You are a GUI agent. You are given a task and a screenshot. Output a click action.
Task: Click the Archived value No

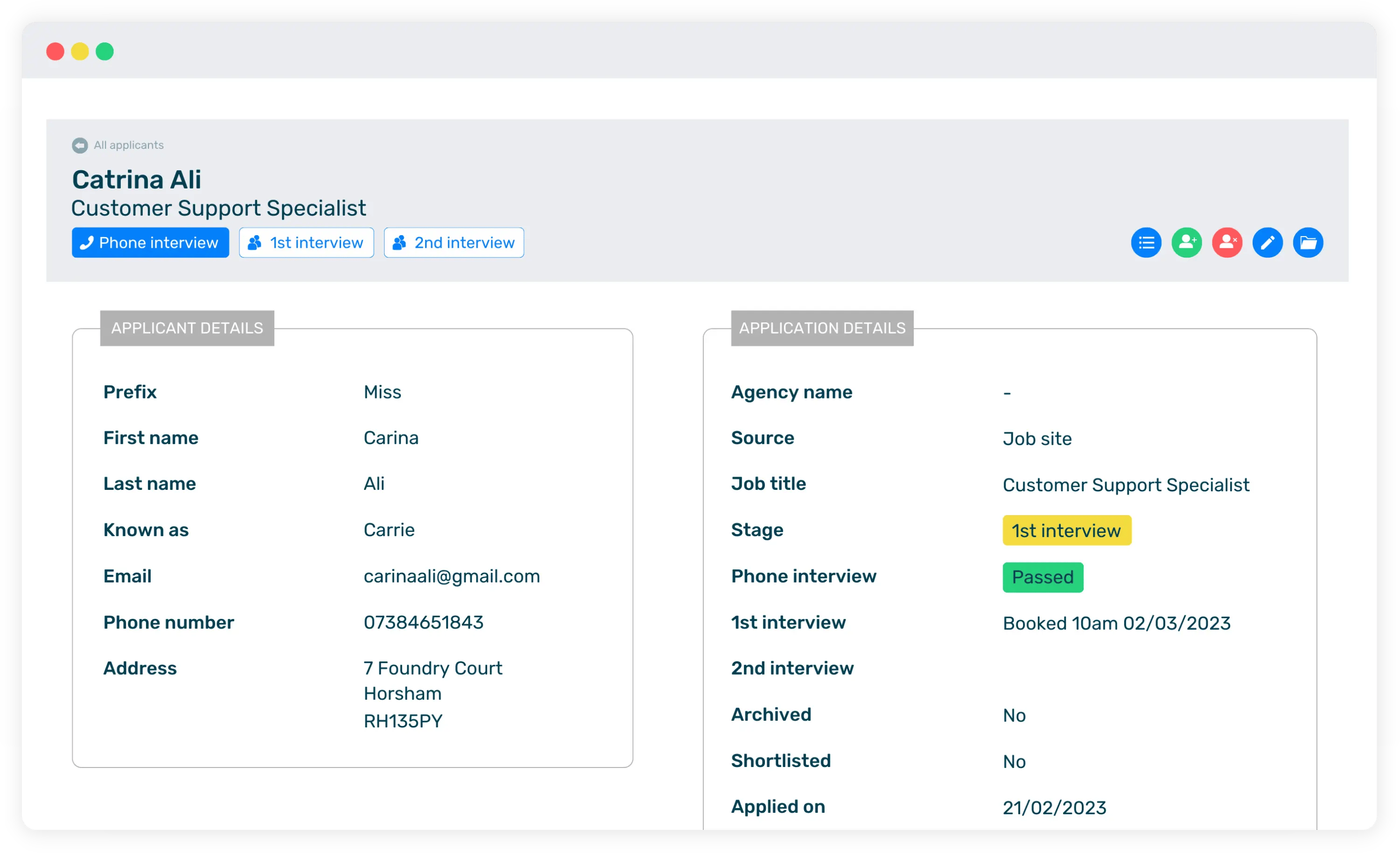[x=1014, y=716]
